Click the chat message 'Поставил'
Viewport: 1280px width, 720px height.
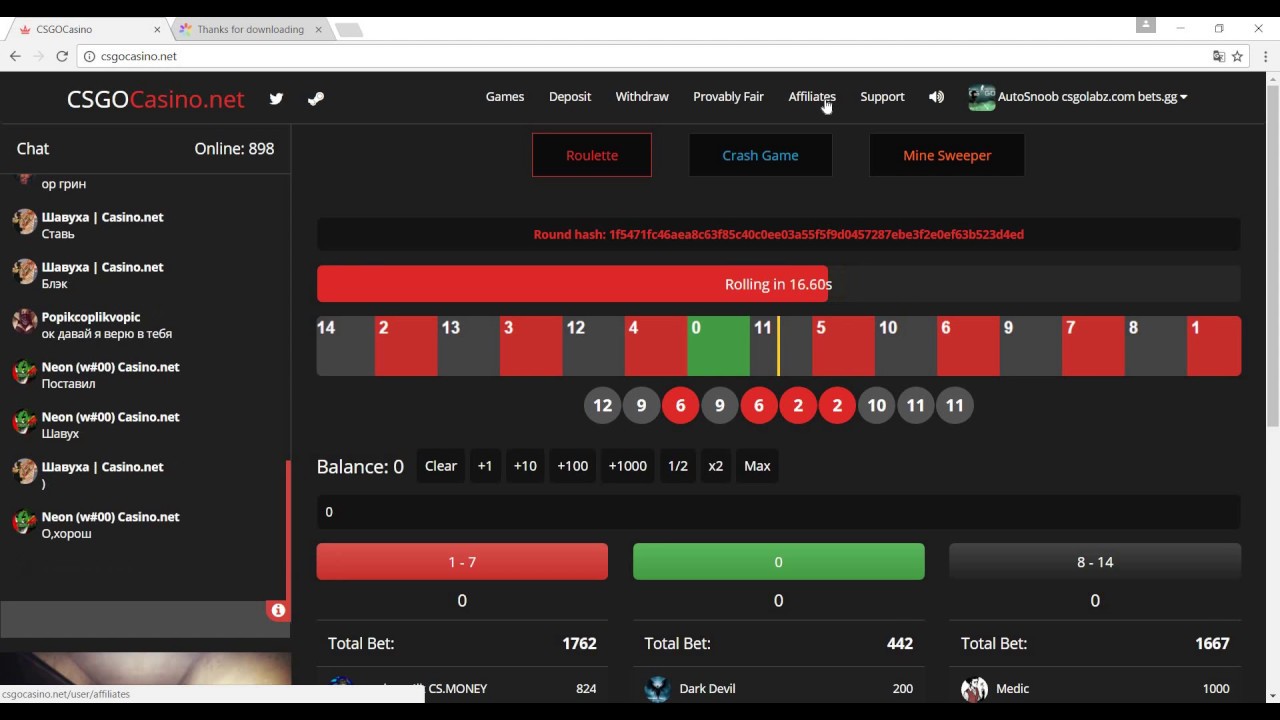68,384
